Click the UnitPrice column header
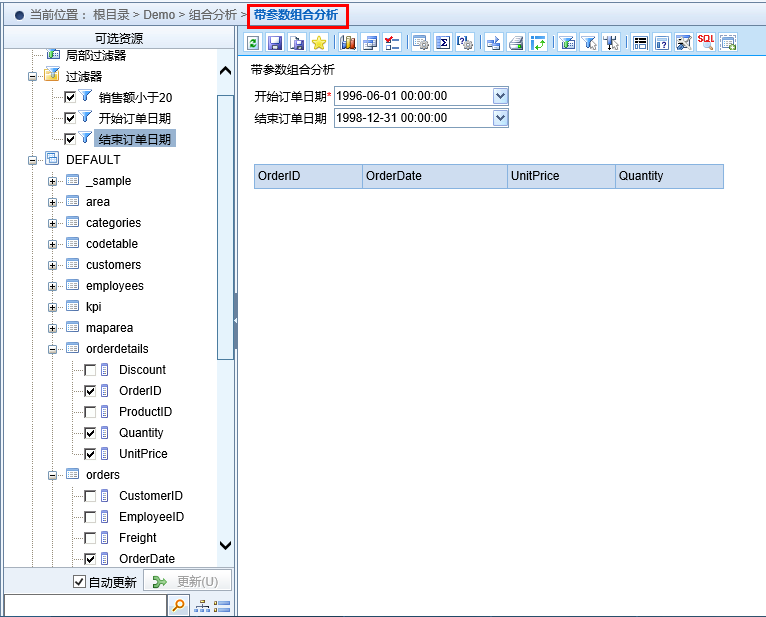The height and width of the screenshot is (617, 766). pos(561,176)
